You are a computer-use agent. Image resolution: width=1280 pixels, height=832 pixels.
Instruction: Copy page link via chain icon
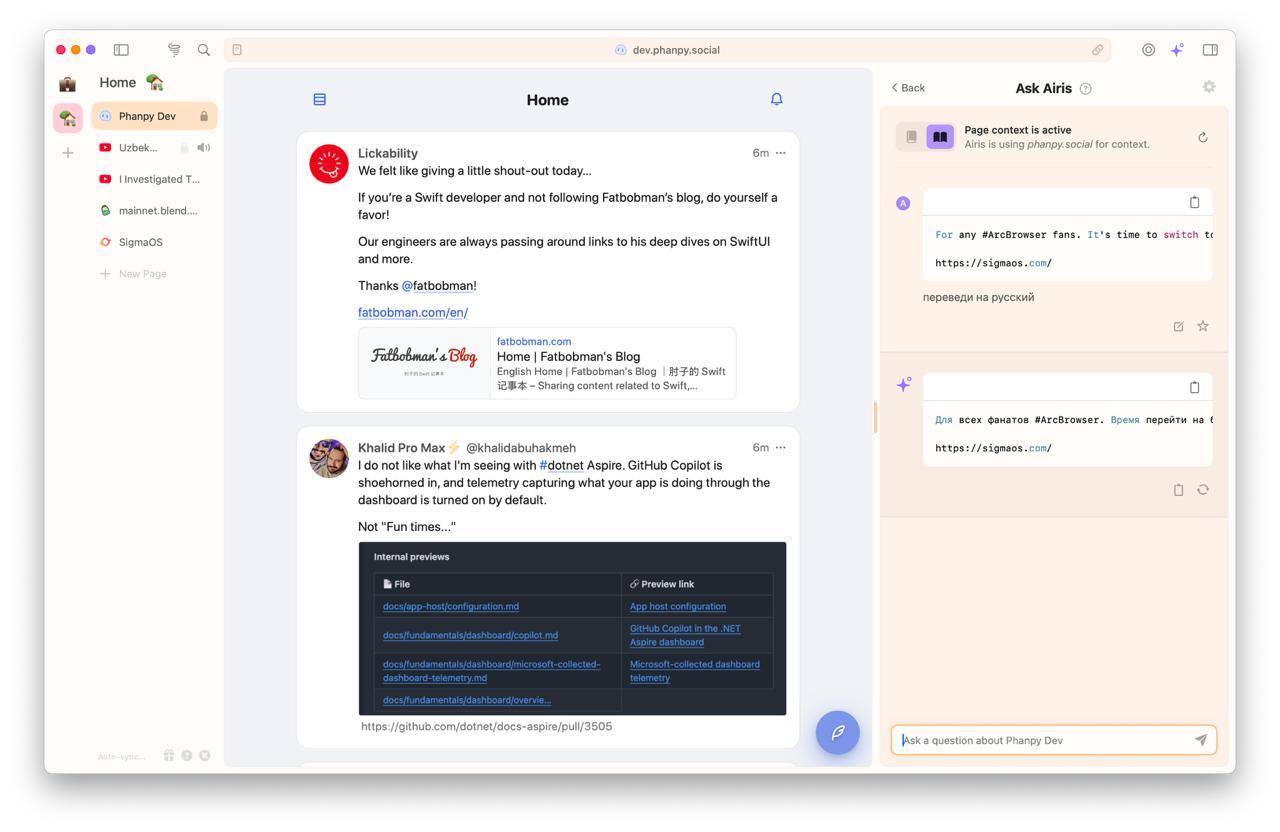click(1097, 50)
